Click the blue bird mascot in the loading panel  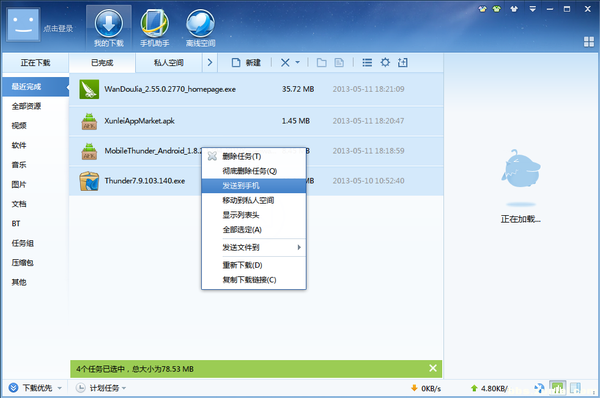click(x=520, y=169)
